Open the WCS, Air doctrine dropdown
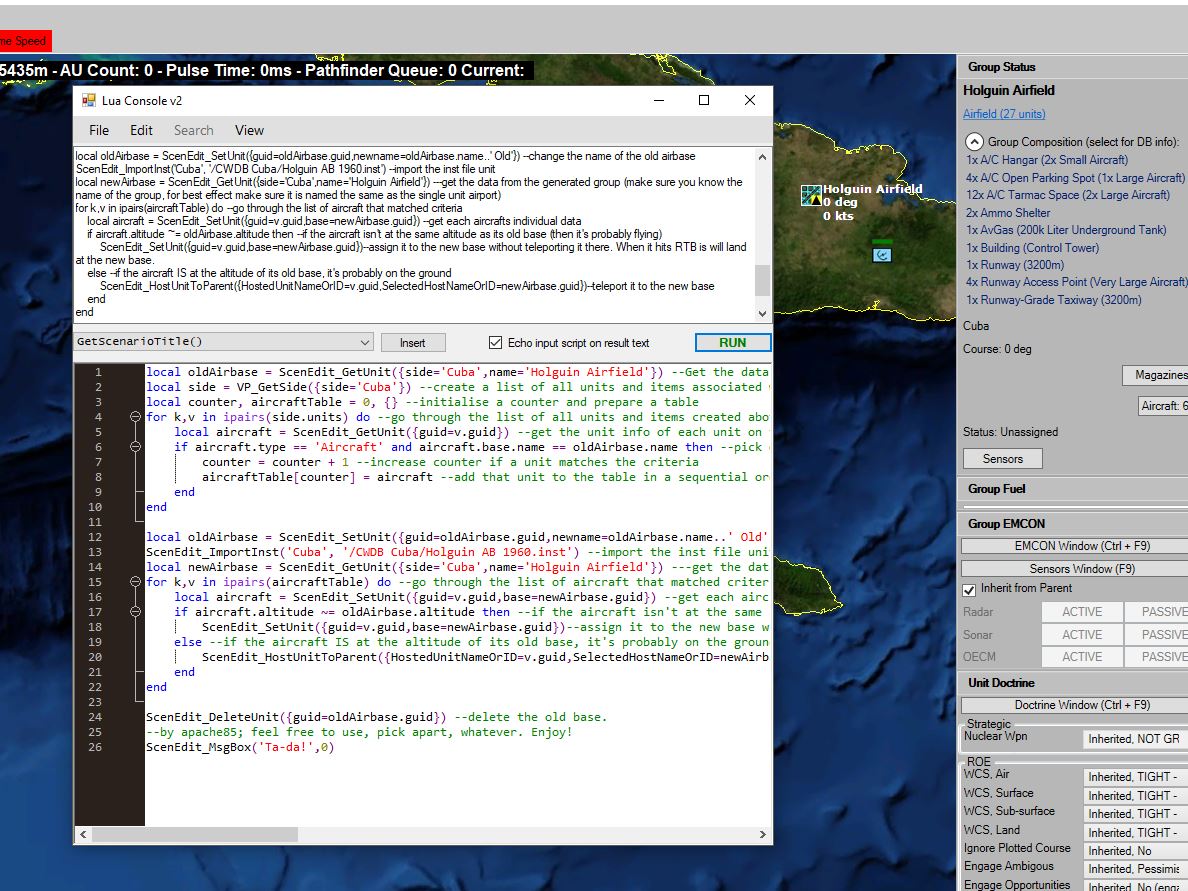Viewport: 1188px width, 891px height. pos(1135,777)
